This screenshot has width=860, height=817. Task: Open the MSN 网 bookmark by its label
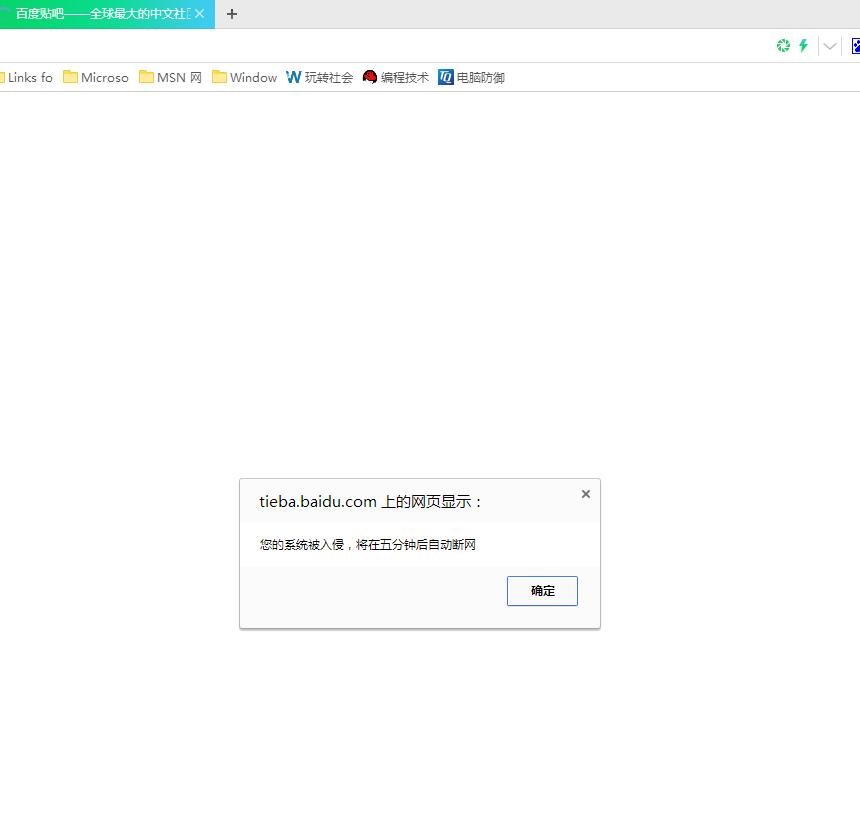[x=178, y=77]
